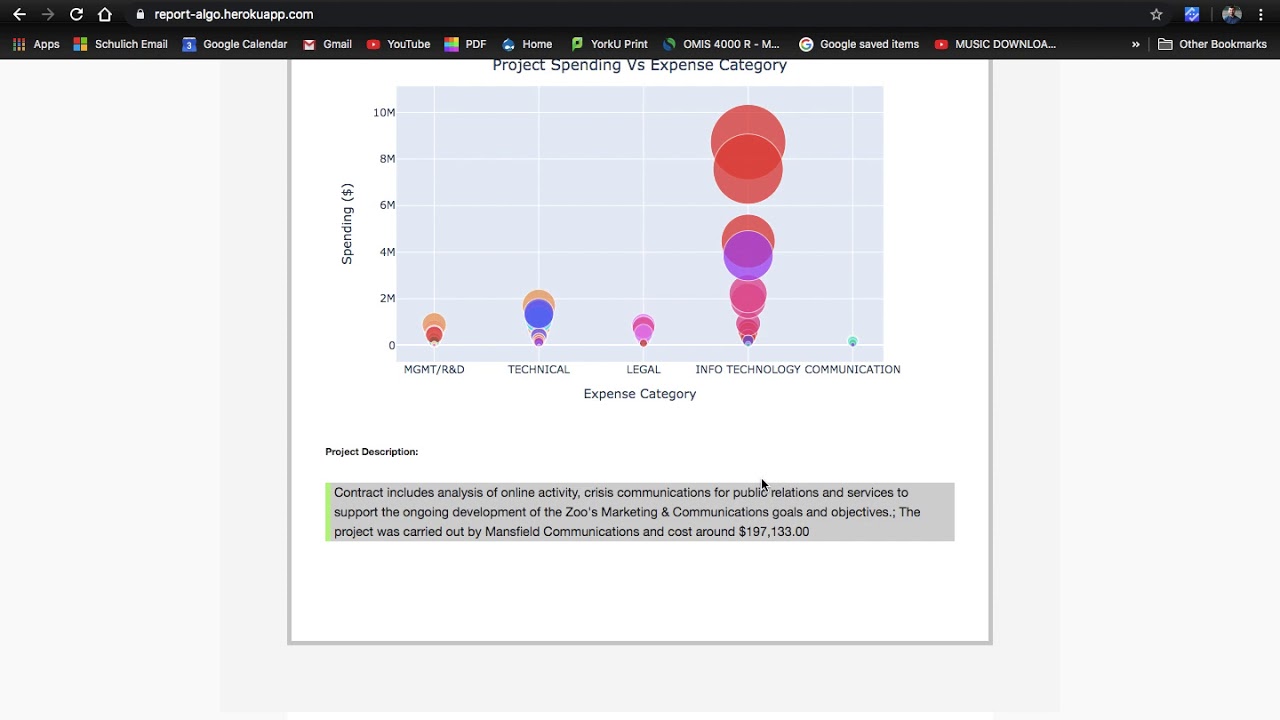Viewport: 1280px width, 720px height.
Task: Click the INFO TECHNOLOGY axis label
Action: pyautogui.click(x=748, y=369)
